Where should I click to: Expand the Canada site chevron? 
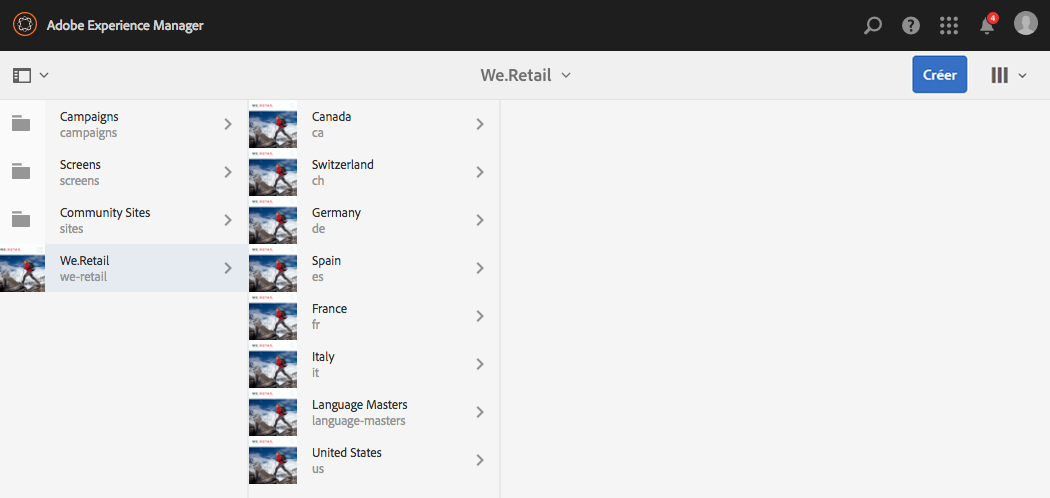pyautogui.click(x=480, y=124)
